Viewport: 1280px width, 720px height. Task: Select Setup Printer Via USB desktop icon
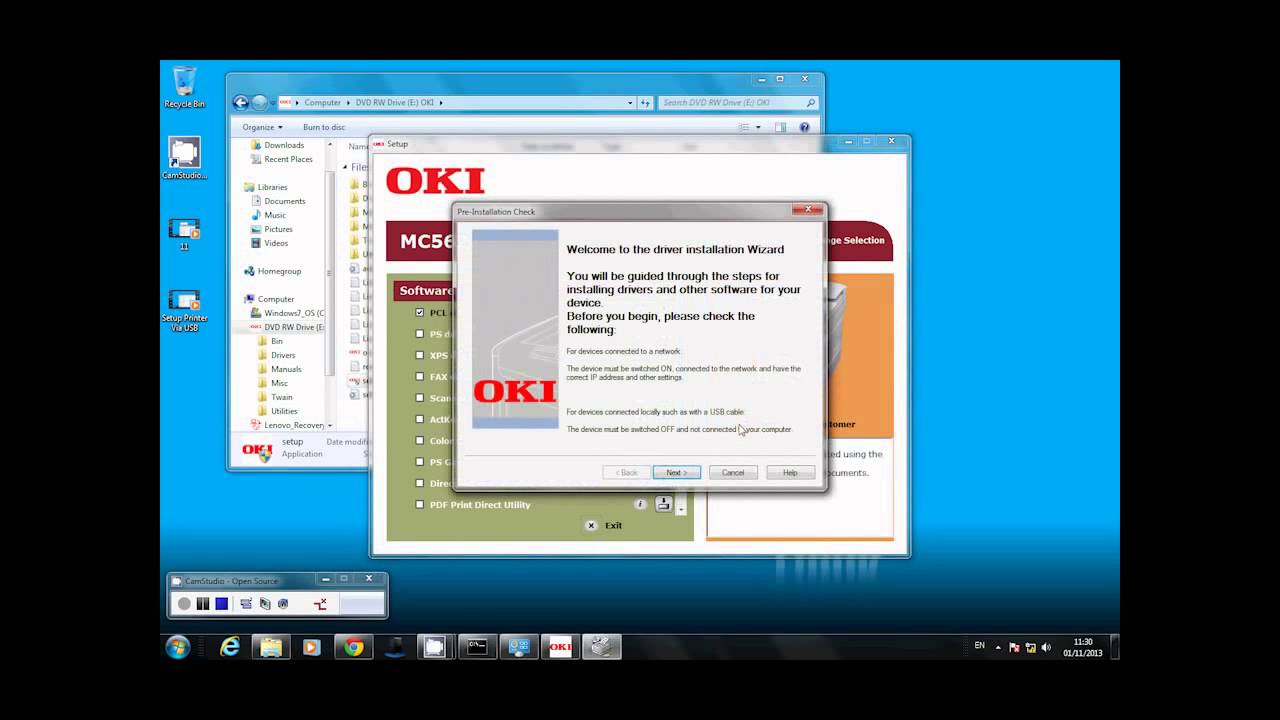pyautogui.click(x=185, y=310)
